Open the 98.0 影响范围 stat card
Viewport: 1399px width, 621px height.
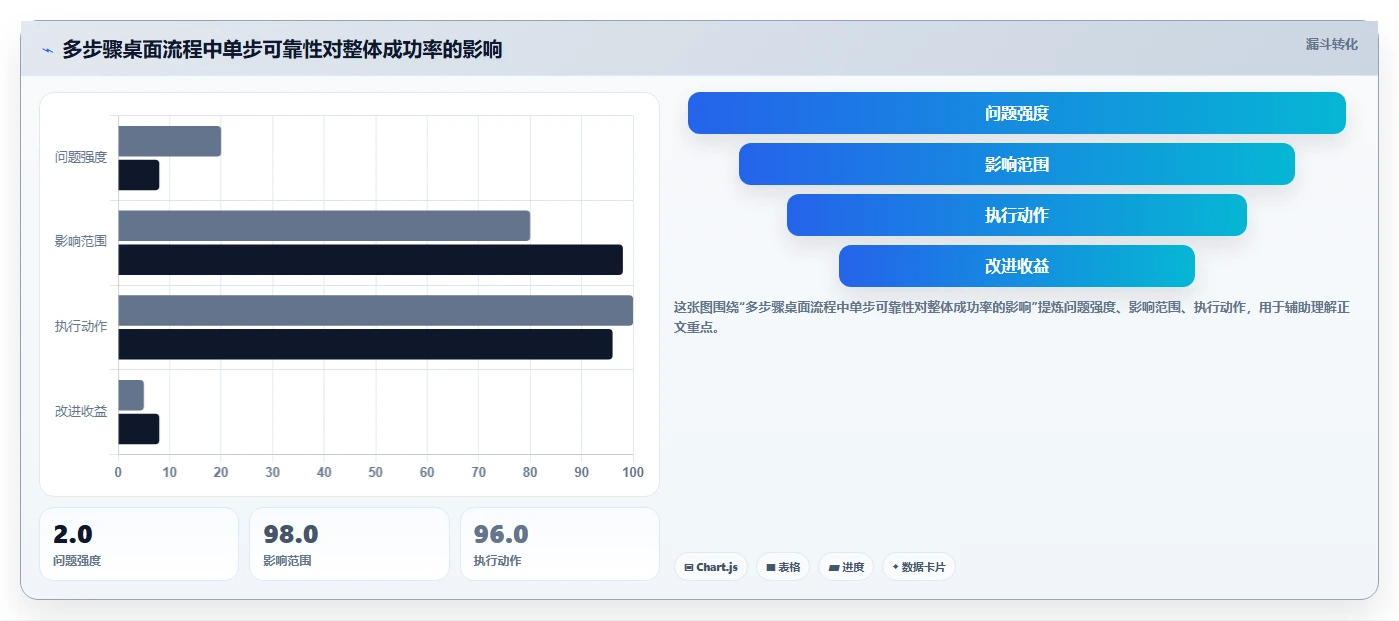(349, 544)
